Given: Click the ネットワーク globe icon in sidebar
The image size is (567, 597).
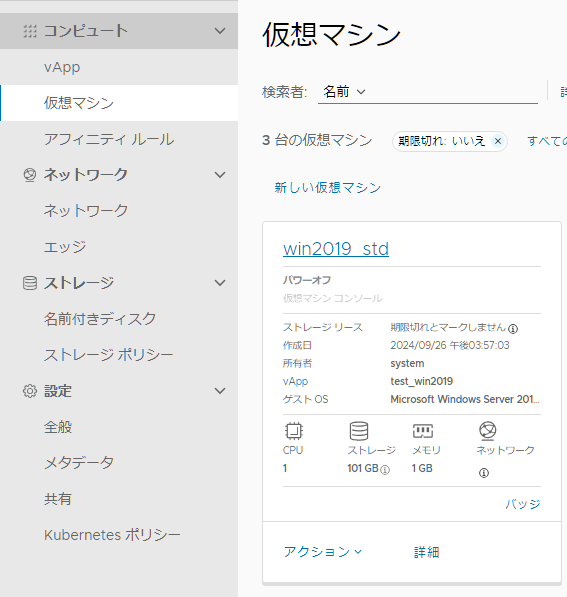Looking at the screenshot, I should point(30,175).
